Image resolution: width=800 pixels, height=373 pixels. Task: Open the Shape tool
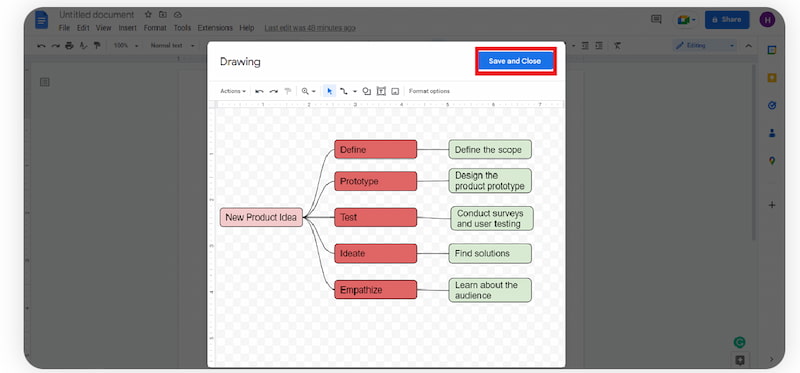pos(366,91)
